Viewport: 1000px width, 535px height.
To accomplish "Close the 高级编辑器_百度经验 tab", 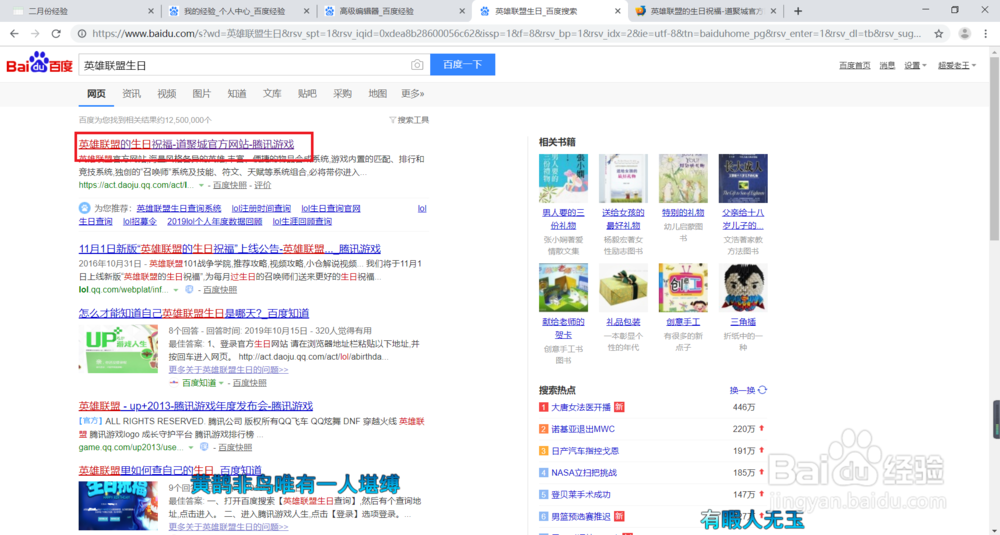I will click(462, 11).
